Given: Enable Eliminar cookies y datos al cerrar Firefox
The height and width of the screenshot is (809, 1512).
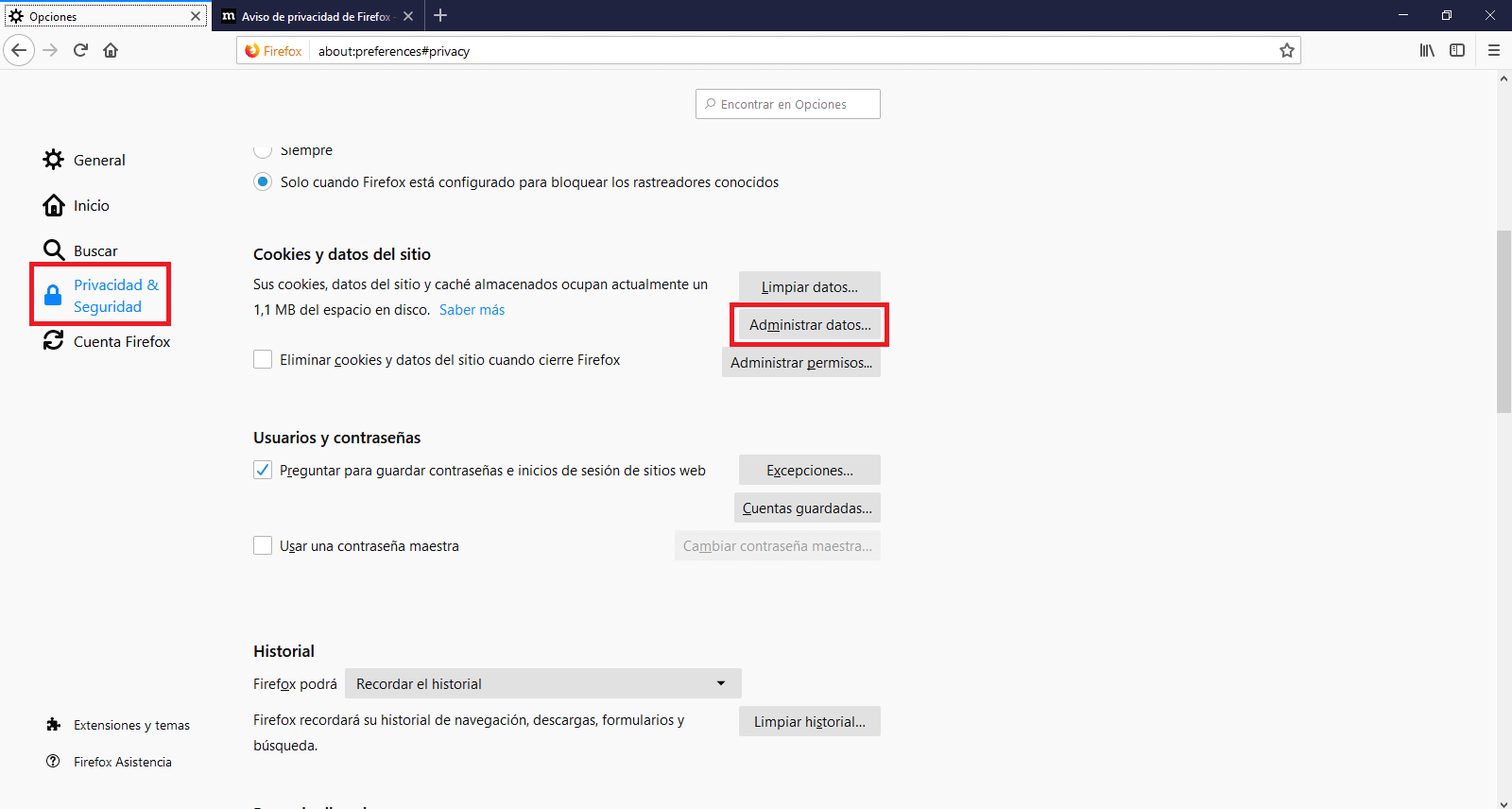Looking at the screenshot, I should click(x=263, y=359).
